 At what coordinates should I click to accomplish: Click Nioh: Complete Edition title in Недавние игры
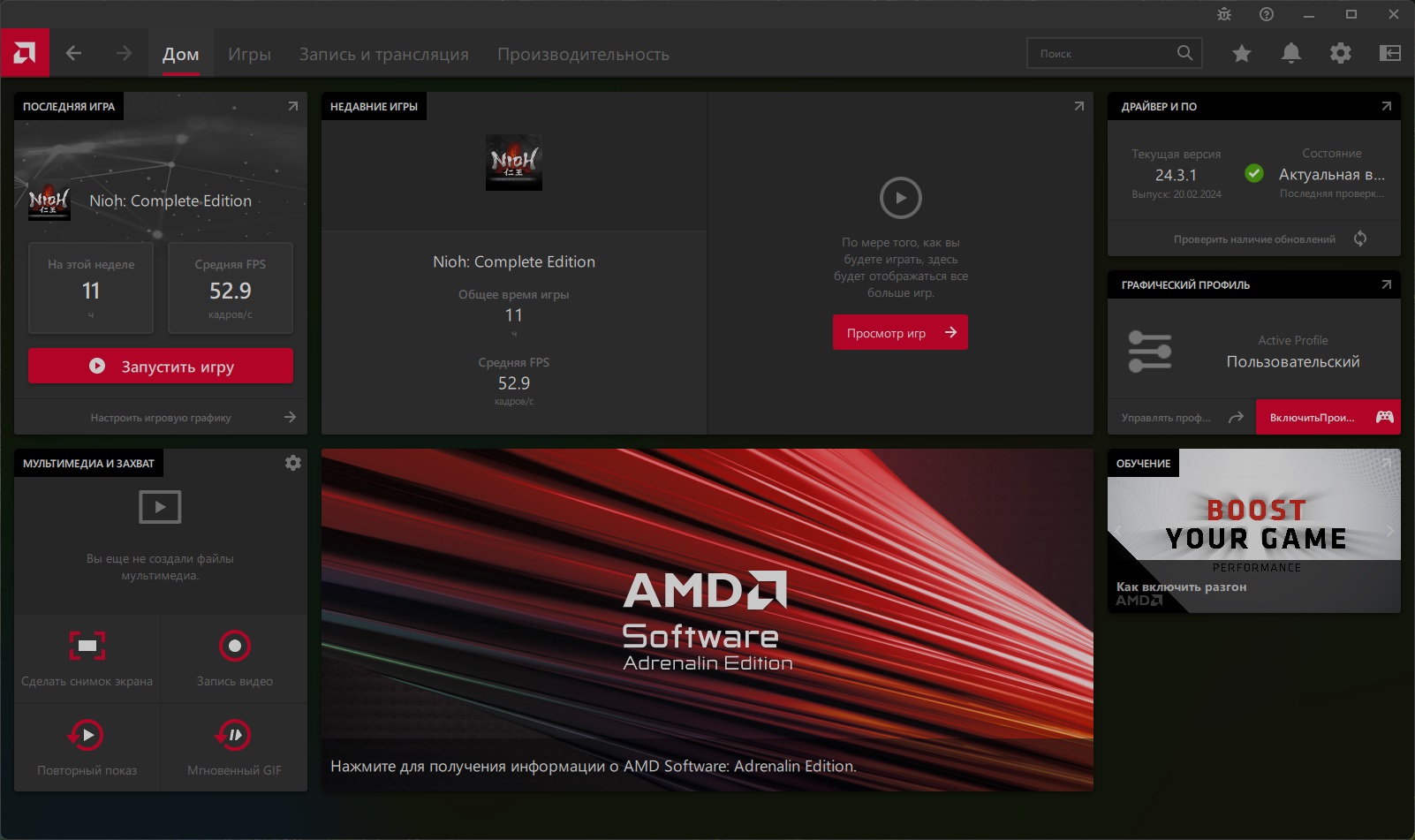click(x=514, y=261)
